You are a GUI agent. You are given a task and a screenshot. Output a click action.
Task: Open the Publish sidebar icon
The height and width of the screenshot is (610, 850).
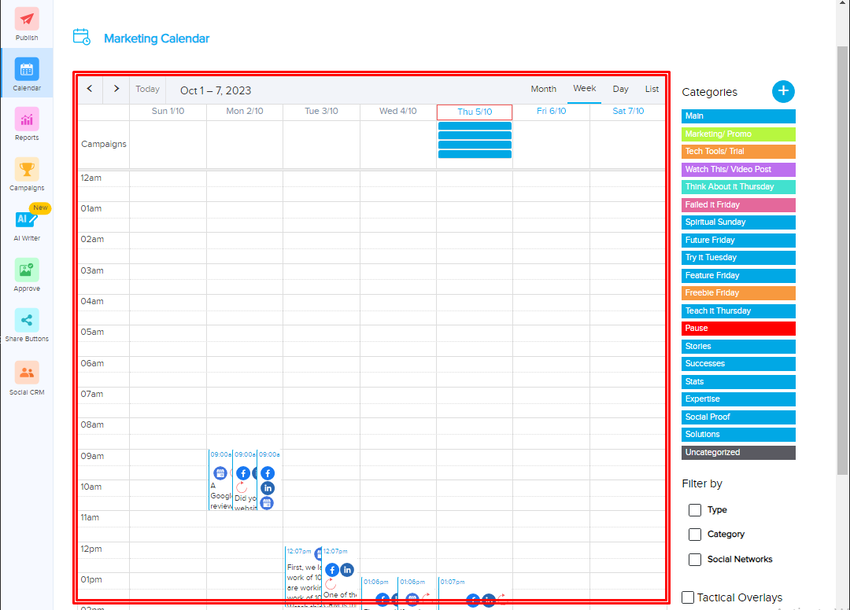(27, 20)
